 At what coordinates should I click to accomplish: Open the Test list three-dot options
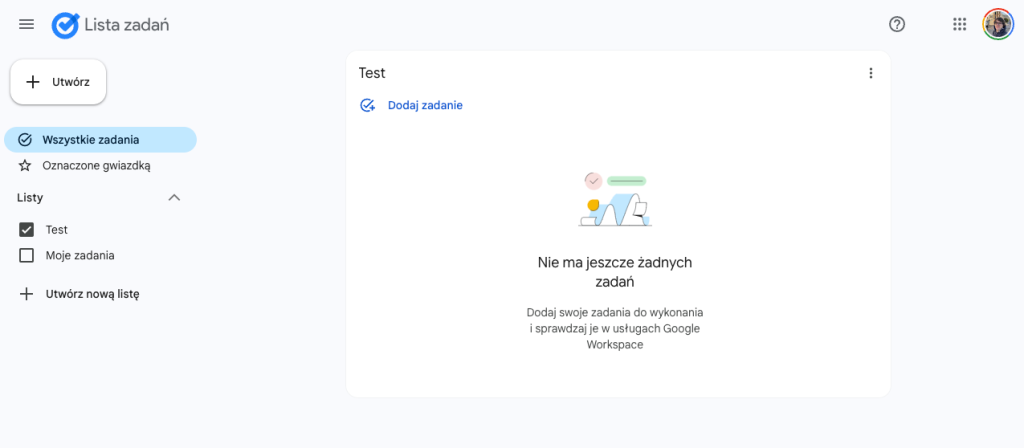(870, 73)
